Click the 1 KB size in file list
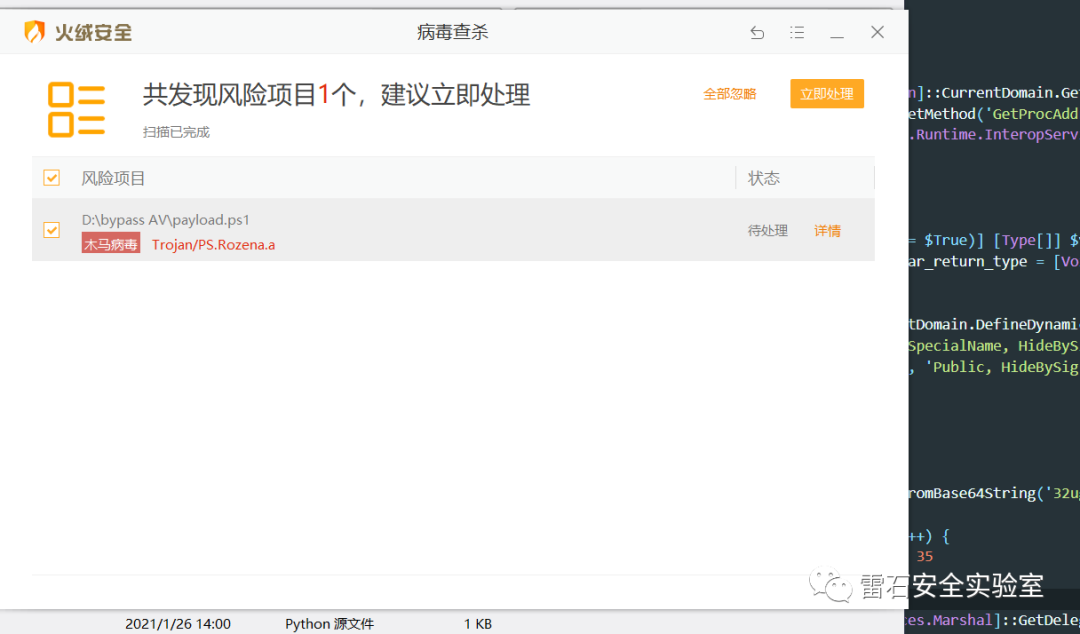The width and height of the screenshot is (1080, 634). click(x=478, y=624)
